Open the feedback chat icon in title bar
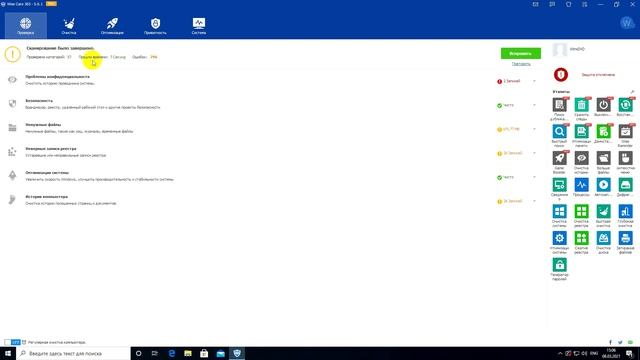This screenshot has width=640, height=360. (x=552, y=4)
